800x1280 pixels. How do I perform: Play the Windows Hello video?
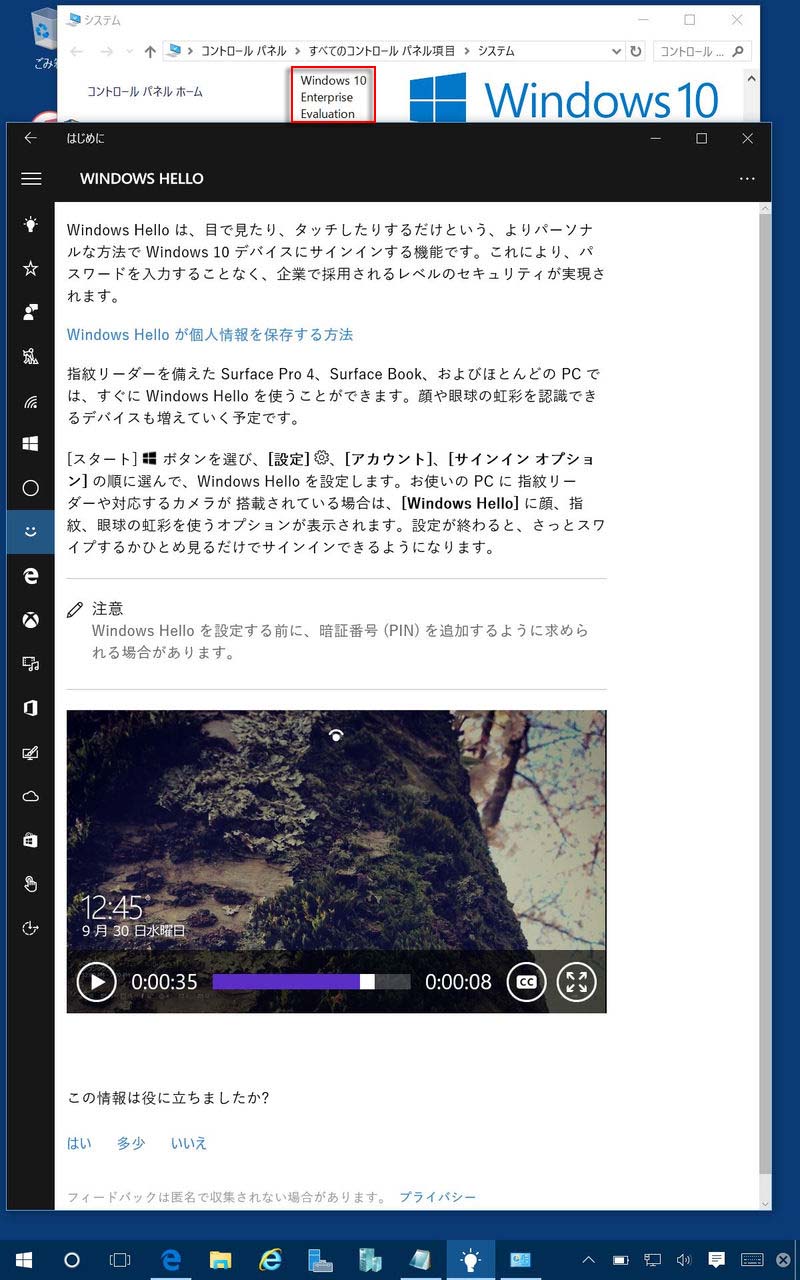coord(97,981)
